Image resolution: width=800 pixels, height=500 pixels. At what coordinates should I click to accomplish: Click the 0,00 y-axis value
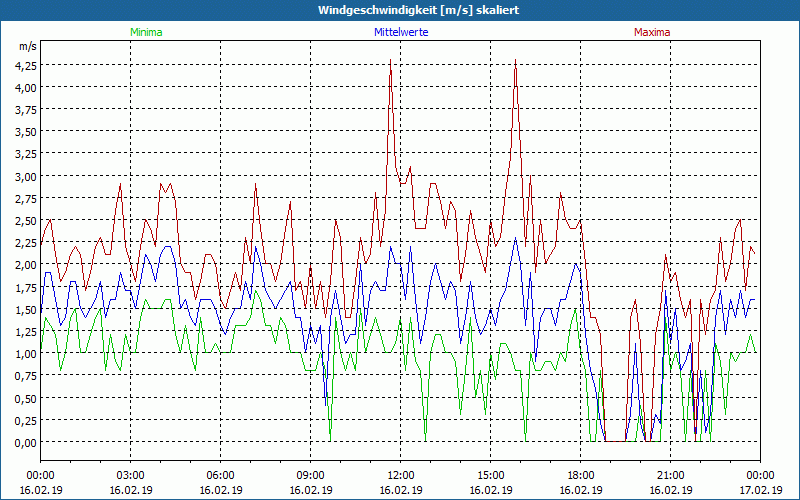click(26, 442)
